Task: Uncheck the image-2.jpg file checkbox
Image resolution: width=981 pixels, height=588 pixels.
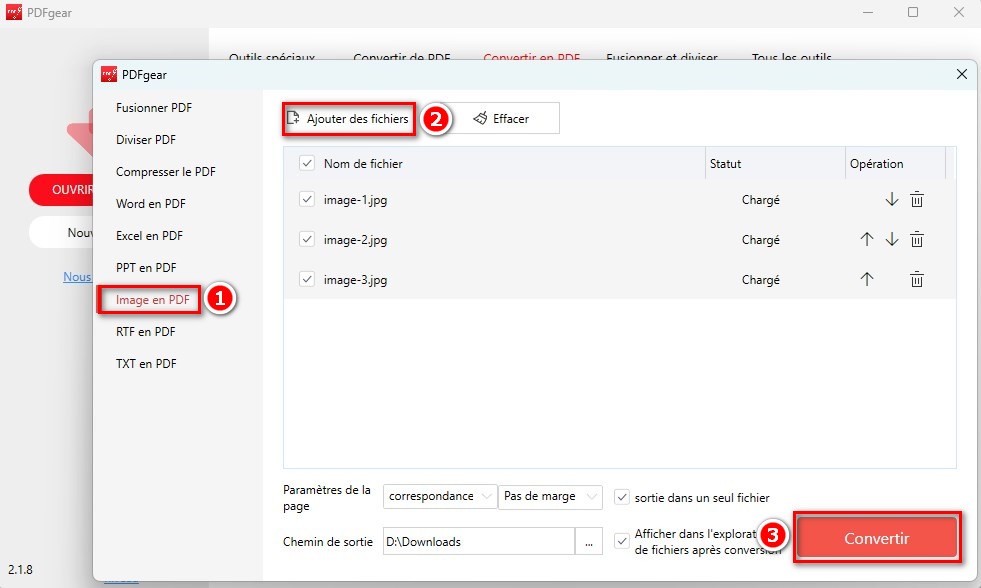Action: (x=306, y=239)
